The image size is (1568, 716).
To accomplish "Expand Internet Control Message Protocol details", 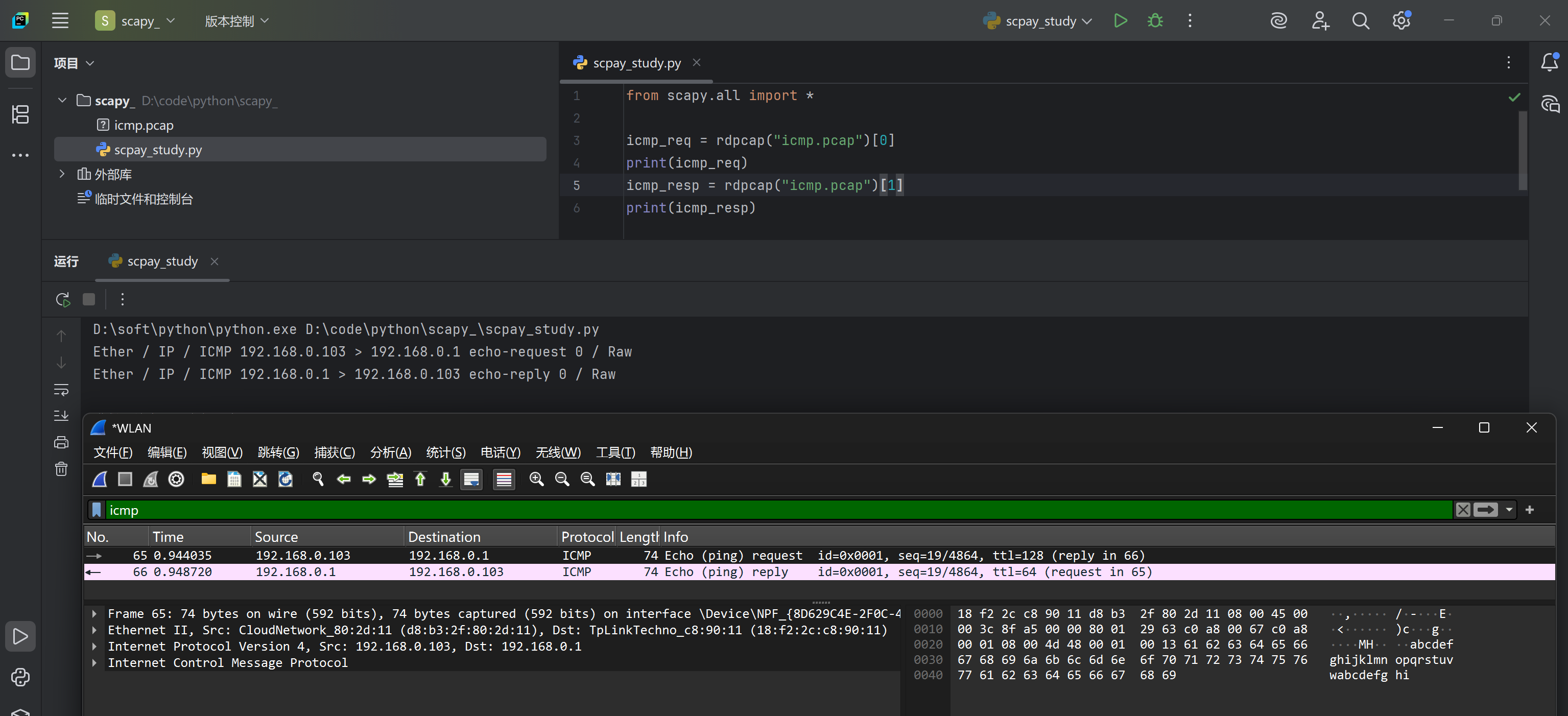I will (94, 662).
